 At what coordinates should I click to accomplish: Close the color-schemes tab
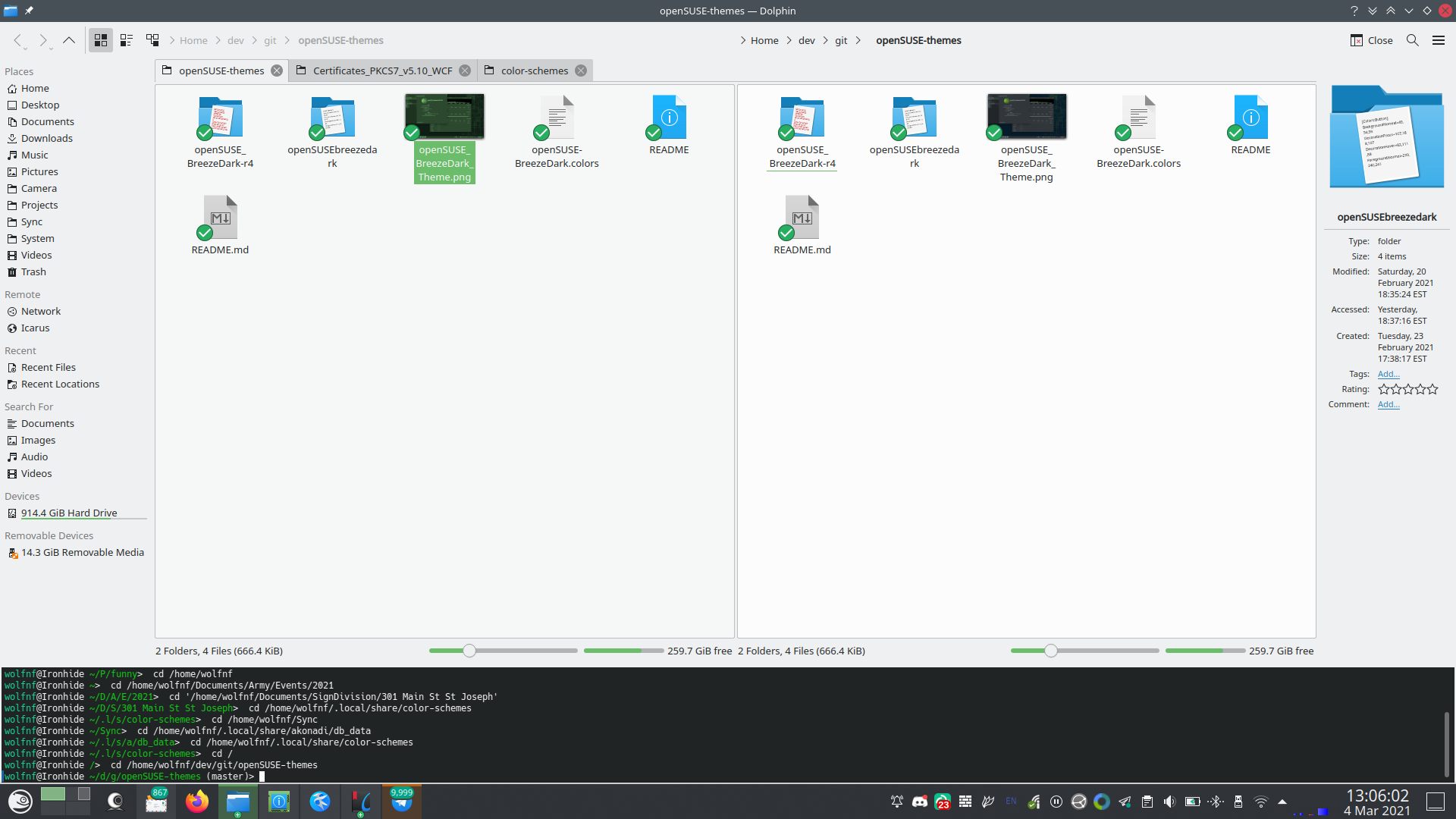[581, 71]
